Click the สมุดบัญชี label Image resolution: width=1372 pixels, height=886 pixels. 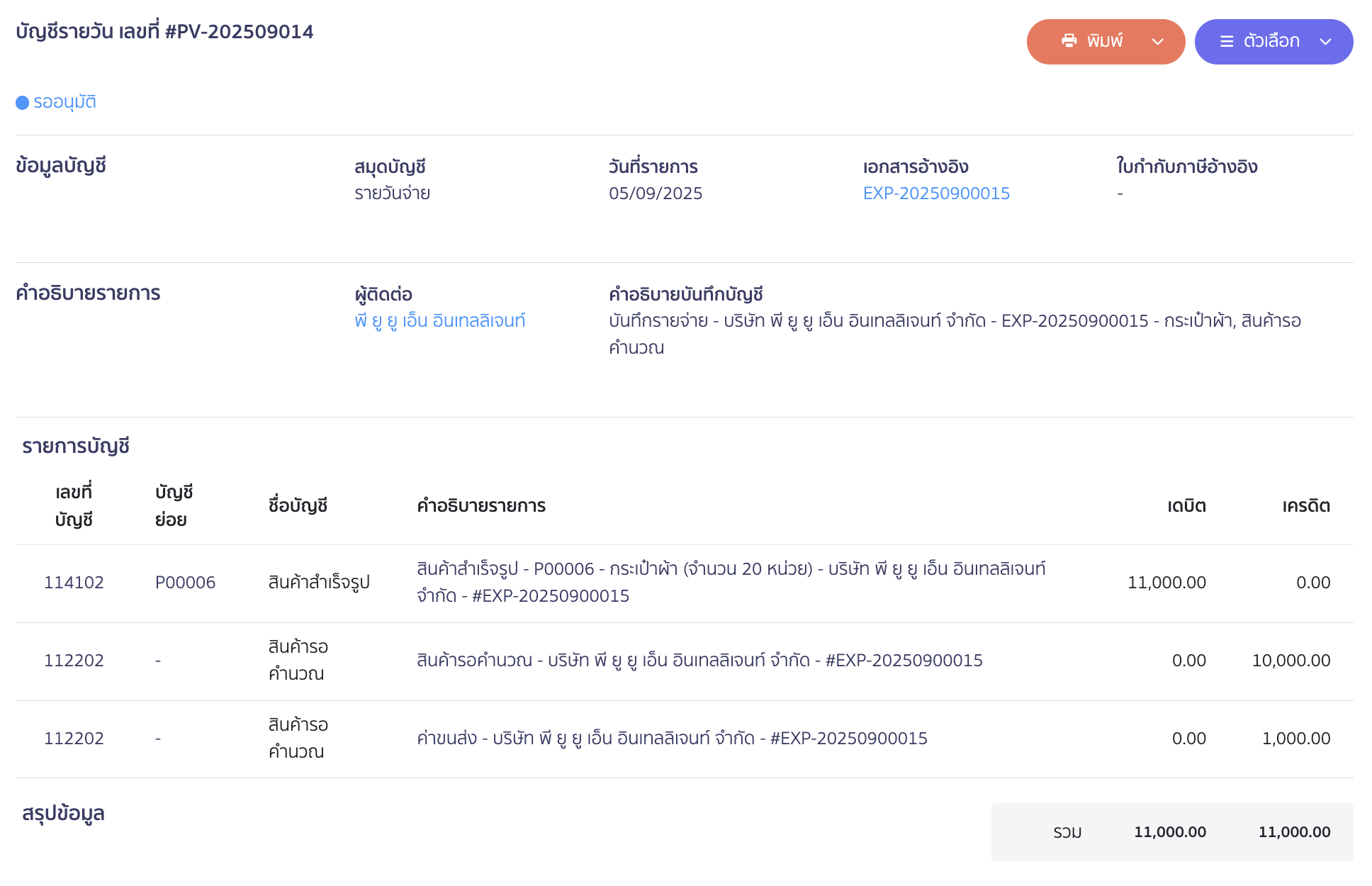tap(390, 167)
